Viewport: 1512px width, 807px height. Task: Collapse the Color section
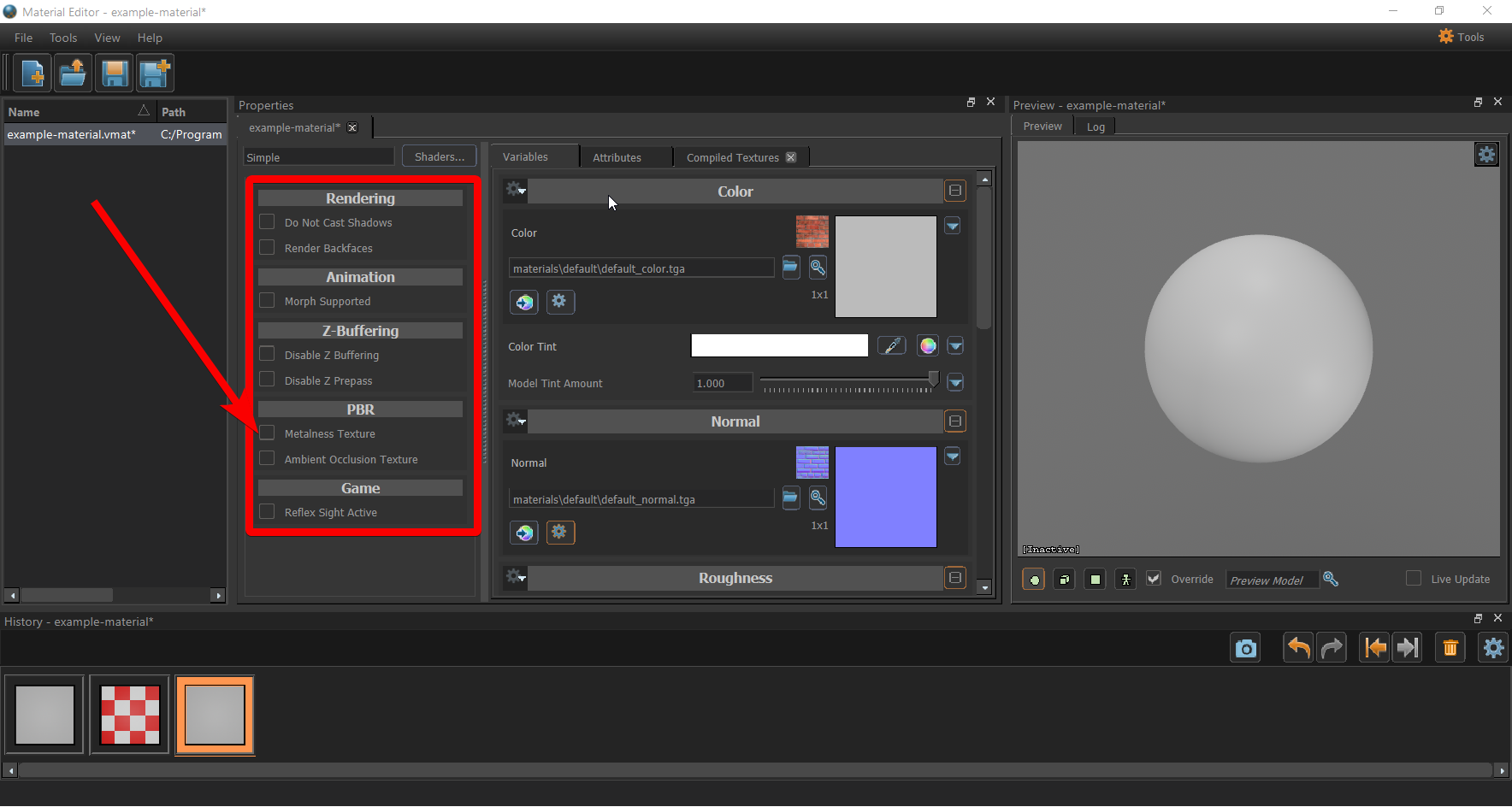(955, 191)
